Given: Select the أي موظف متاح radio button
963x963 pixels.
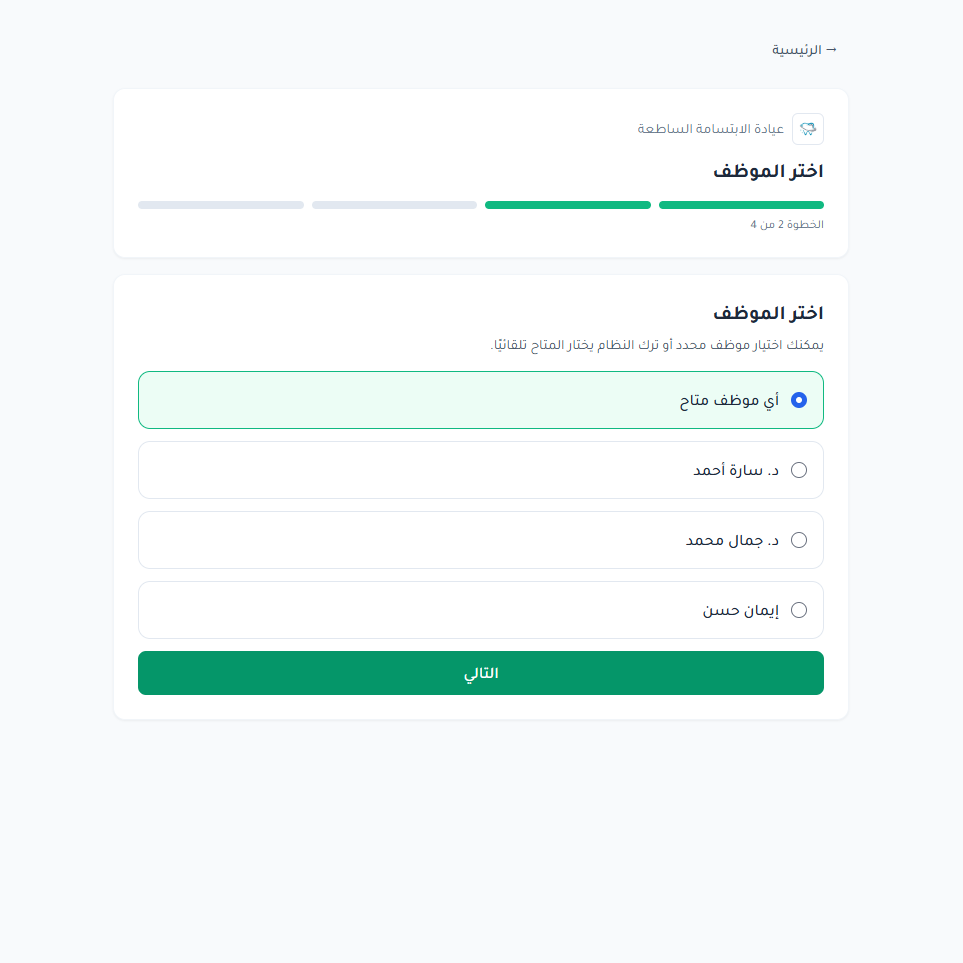Looking at the screenshot, I should [x=798, y=400].
